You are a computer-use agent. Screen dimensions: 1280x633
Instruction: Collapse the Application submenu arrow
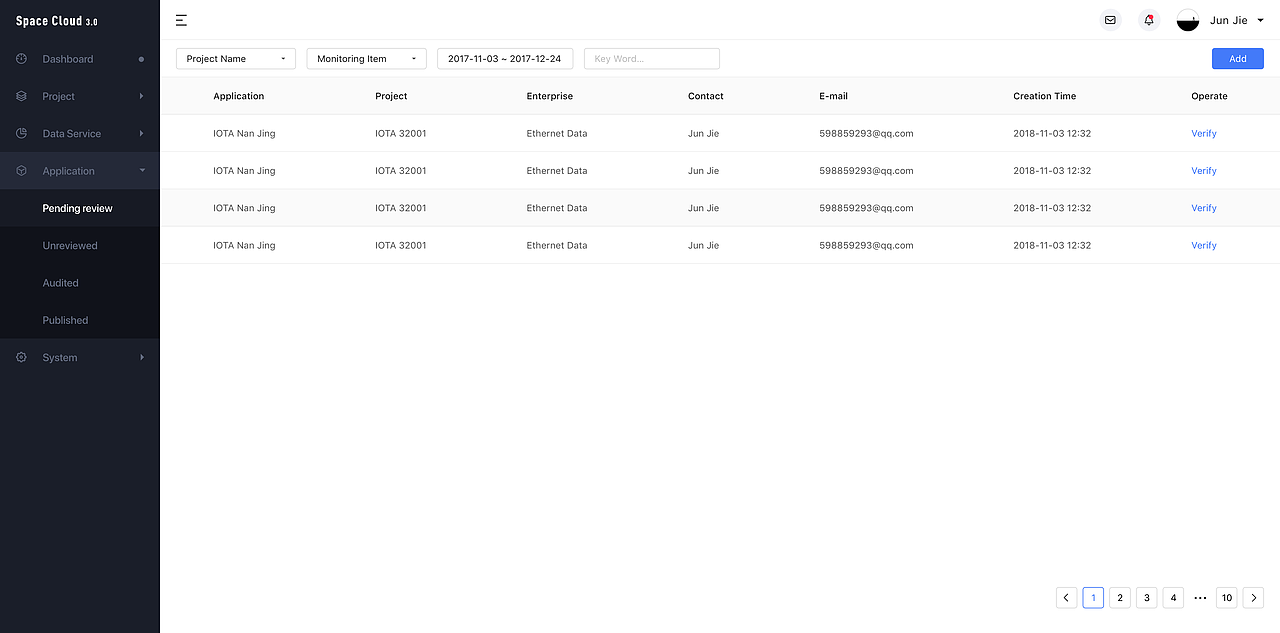[142, 171]
